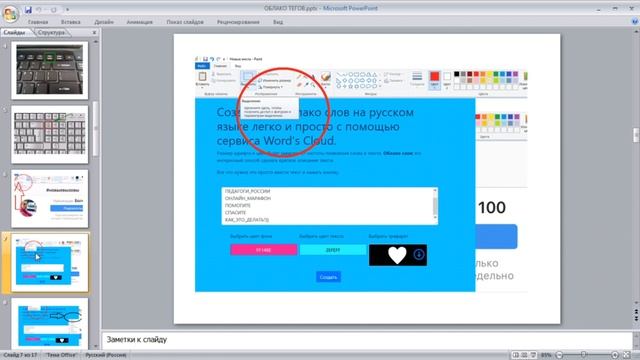The image size is (640, 360).
Task: Click the thumbnail pane scrollbar thumb
Action: (96, 129)
